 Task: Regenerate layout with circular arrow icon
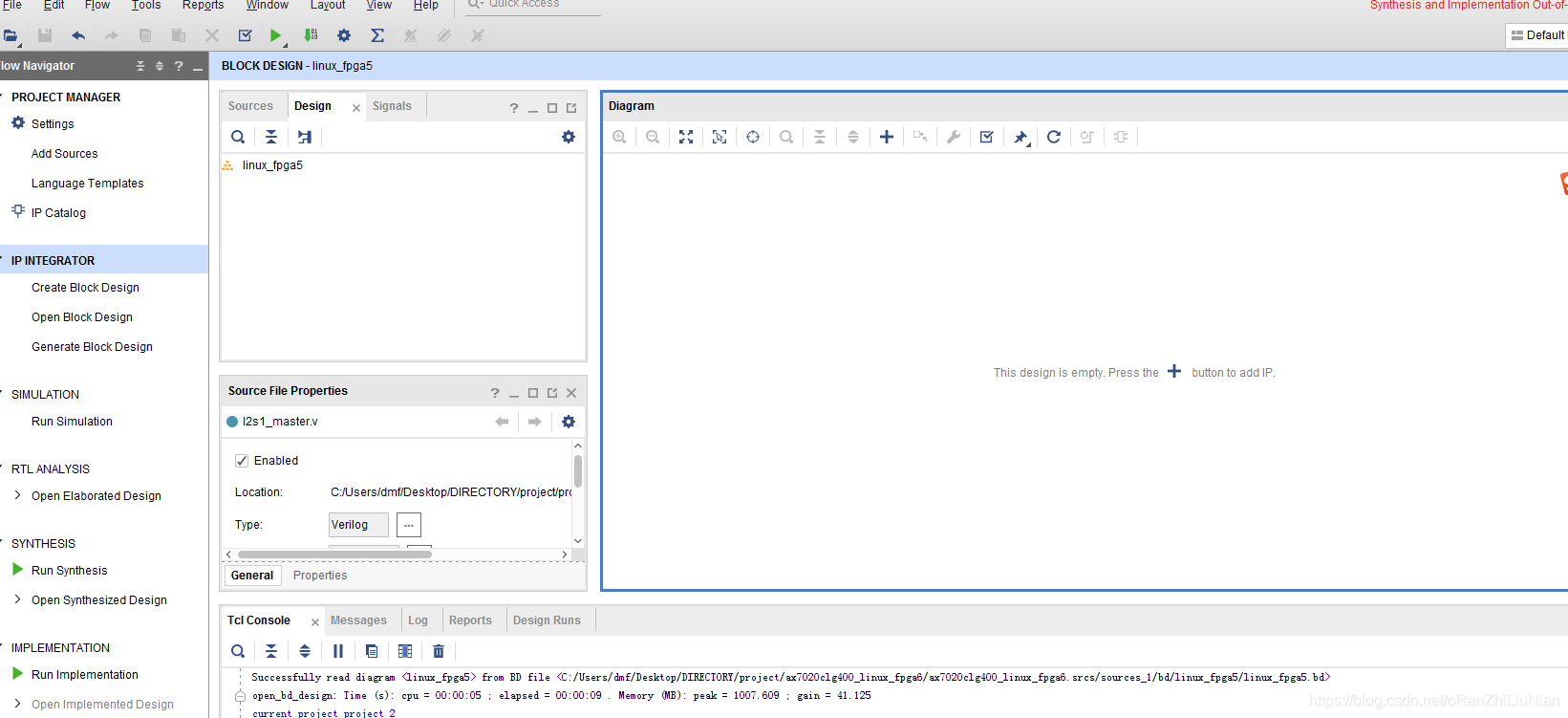click(1054, 137)
